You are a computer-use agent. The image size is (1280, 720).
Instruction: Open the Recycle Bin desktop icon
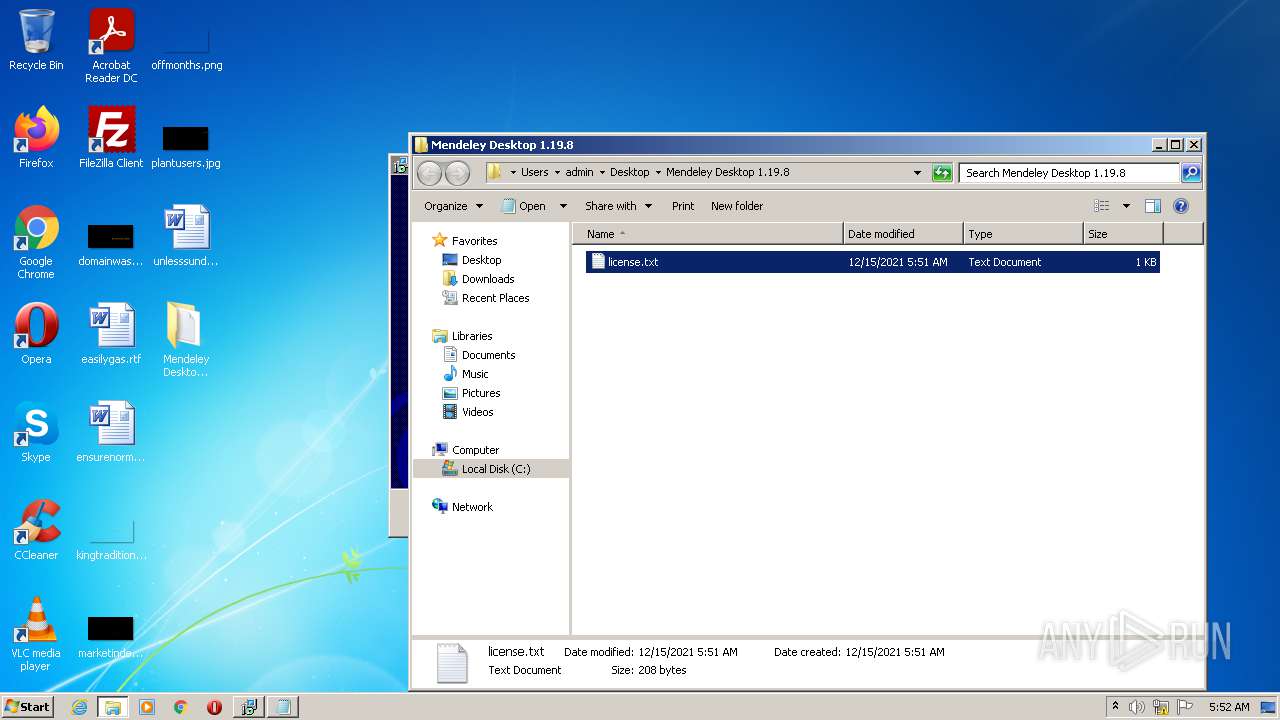click(x=36, y=40)
